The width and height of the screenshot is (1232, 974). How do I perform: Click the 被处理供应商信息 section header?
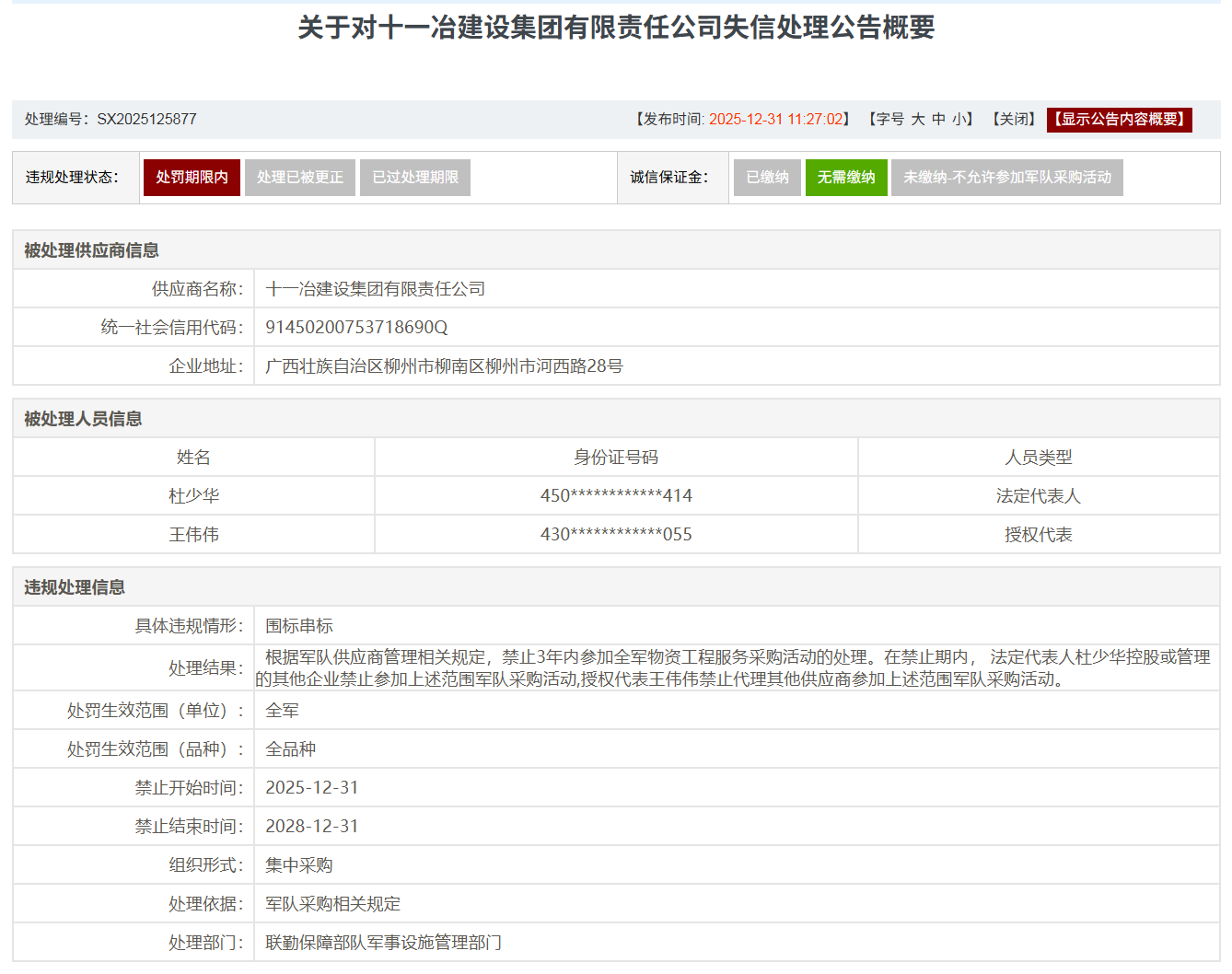[x=91, y=250]
